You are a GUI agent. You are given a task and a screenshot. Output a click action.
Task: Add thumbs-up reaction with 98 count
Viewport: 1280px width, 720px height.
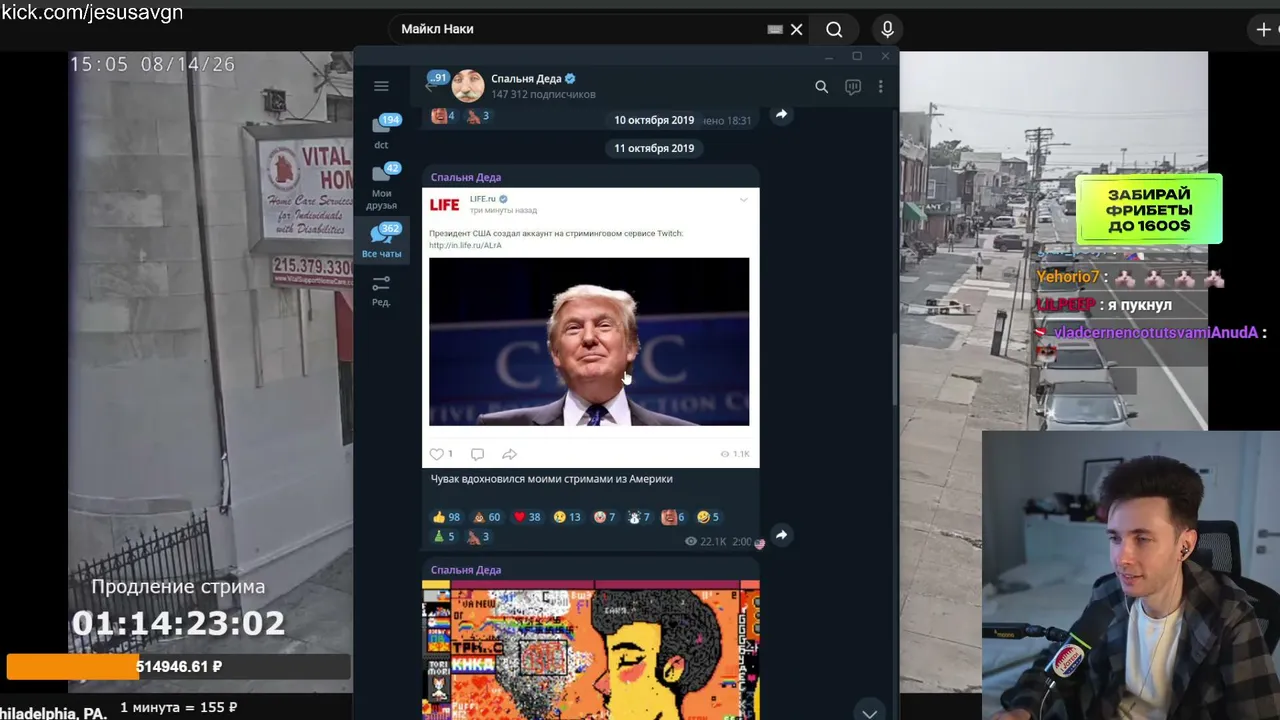pyautogui.click(x=446, y=517)
